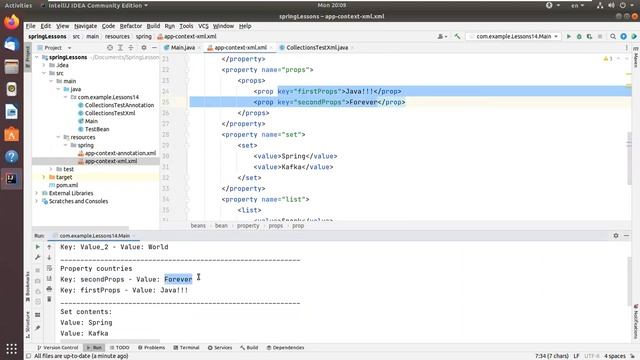Collapse all icon in Project panel header
640x360 pixels.
coord(131,48)
